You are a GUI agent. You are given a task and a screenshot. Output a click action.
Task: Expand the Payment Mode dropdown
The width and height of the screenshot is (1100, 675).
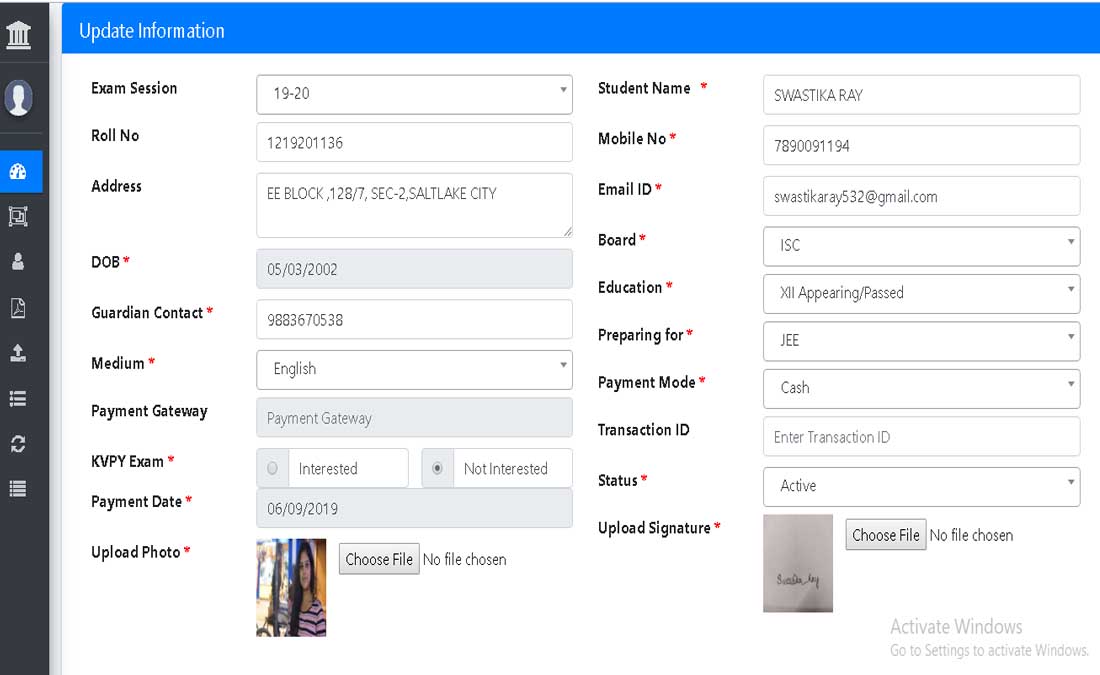(920, 388)
